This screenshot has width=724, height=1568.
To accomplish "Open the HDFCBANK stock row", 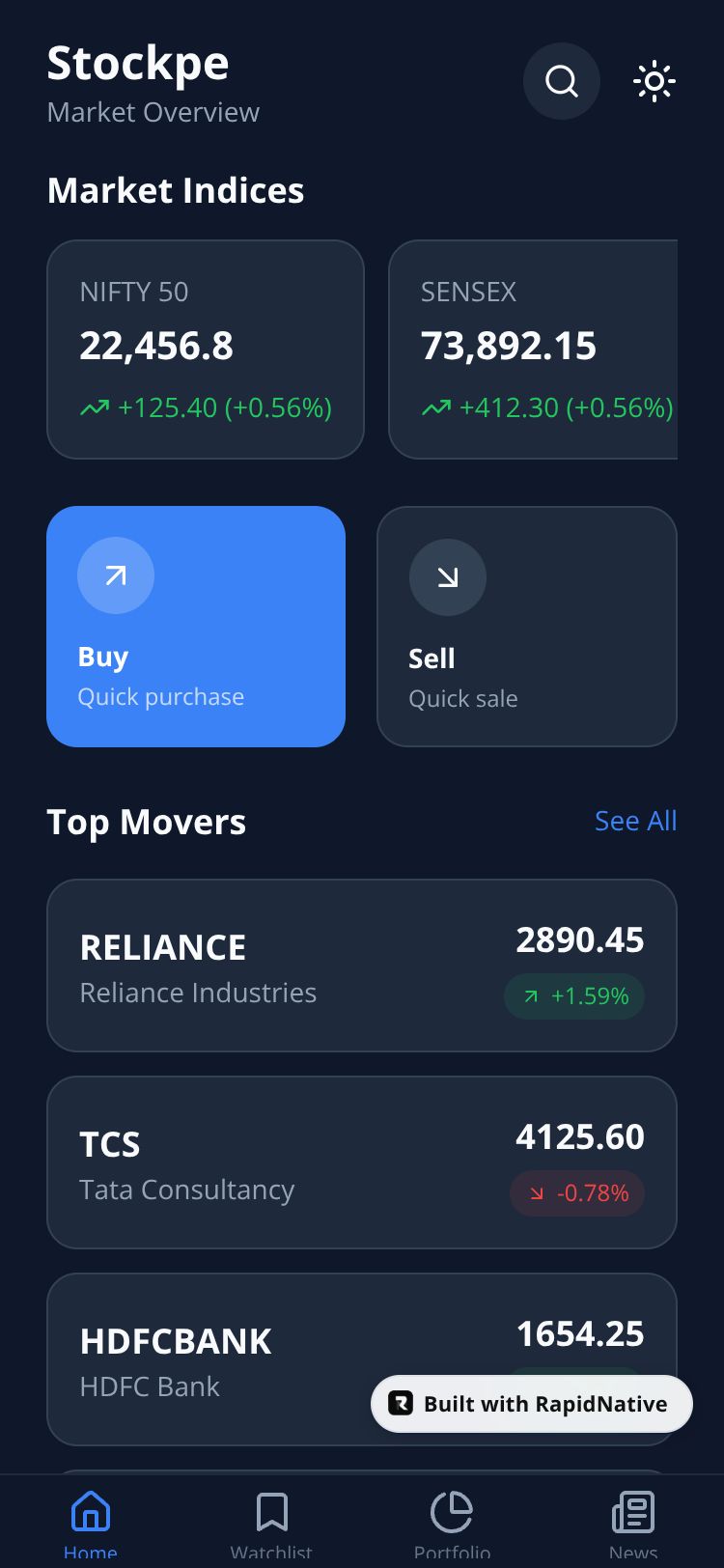I will click(x=362, y=1359).
